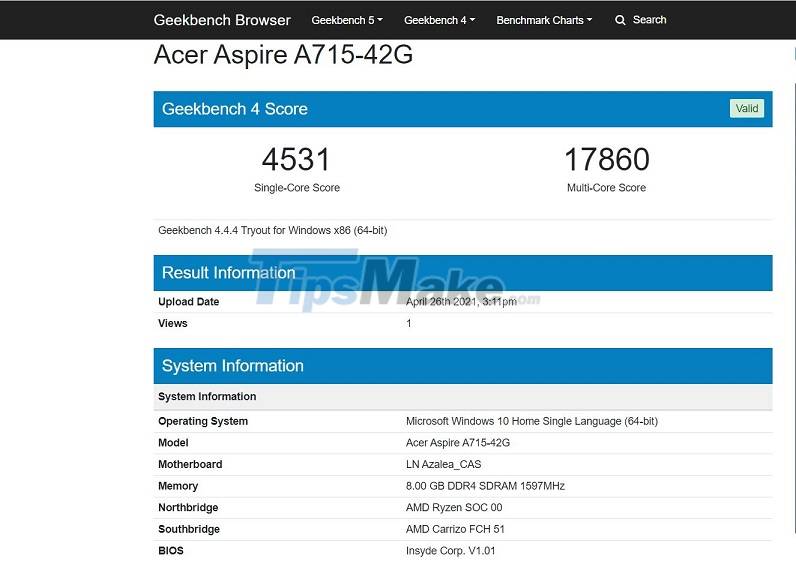The image size is (796, 561).
Task: Click the Motherboard row label
Action: point(190,464)
